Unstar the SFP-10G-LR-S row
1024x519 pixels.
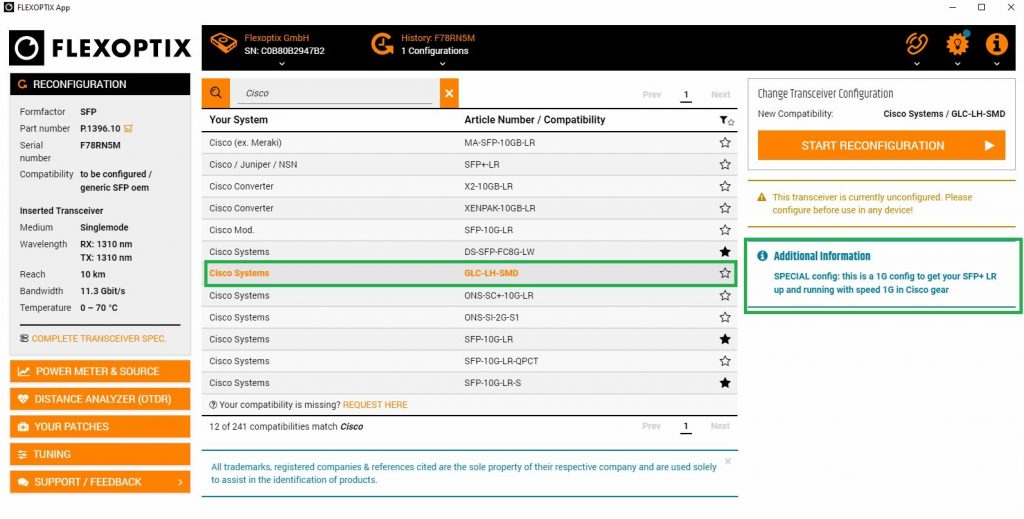click(725, 383)
